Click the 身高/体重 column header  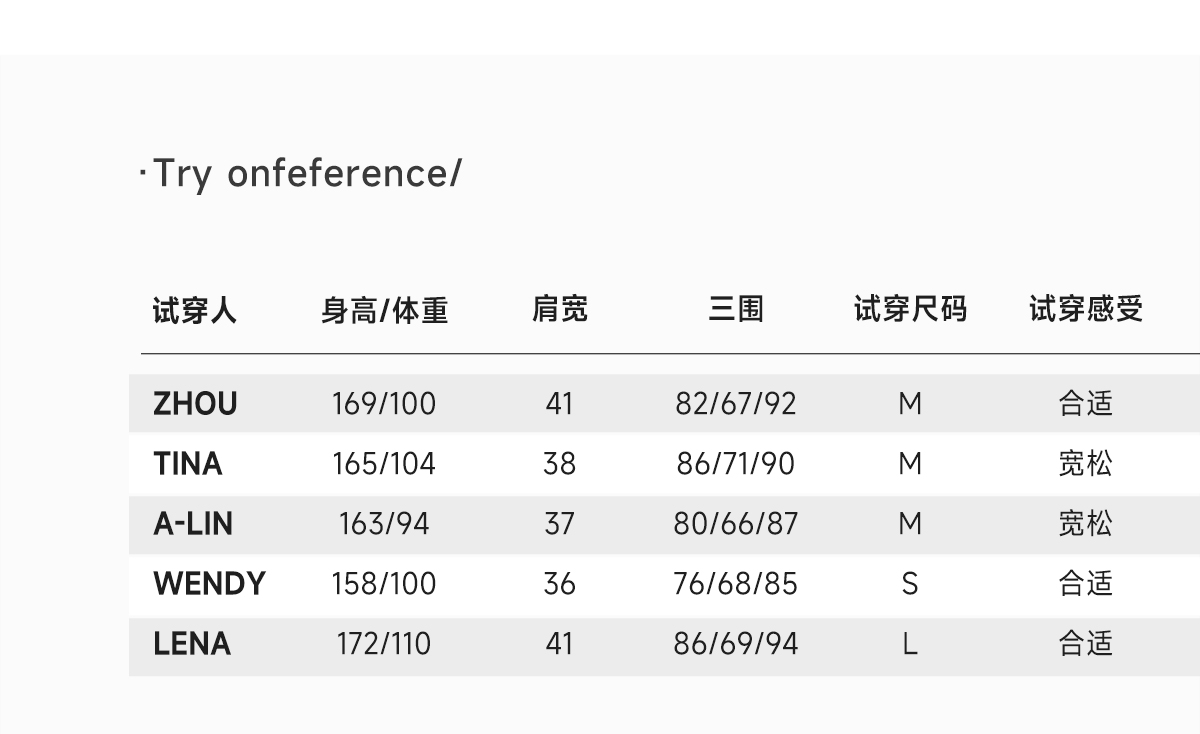coord(384,311)
